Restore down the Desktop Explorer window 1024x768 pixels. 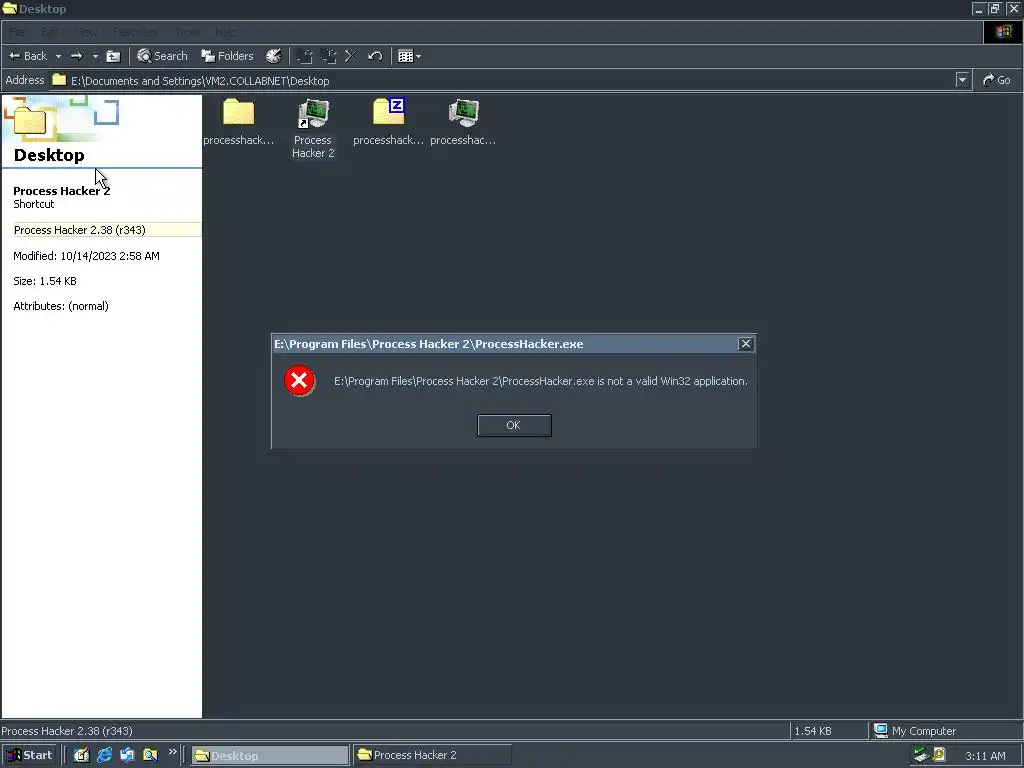pos(995,8)
